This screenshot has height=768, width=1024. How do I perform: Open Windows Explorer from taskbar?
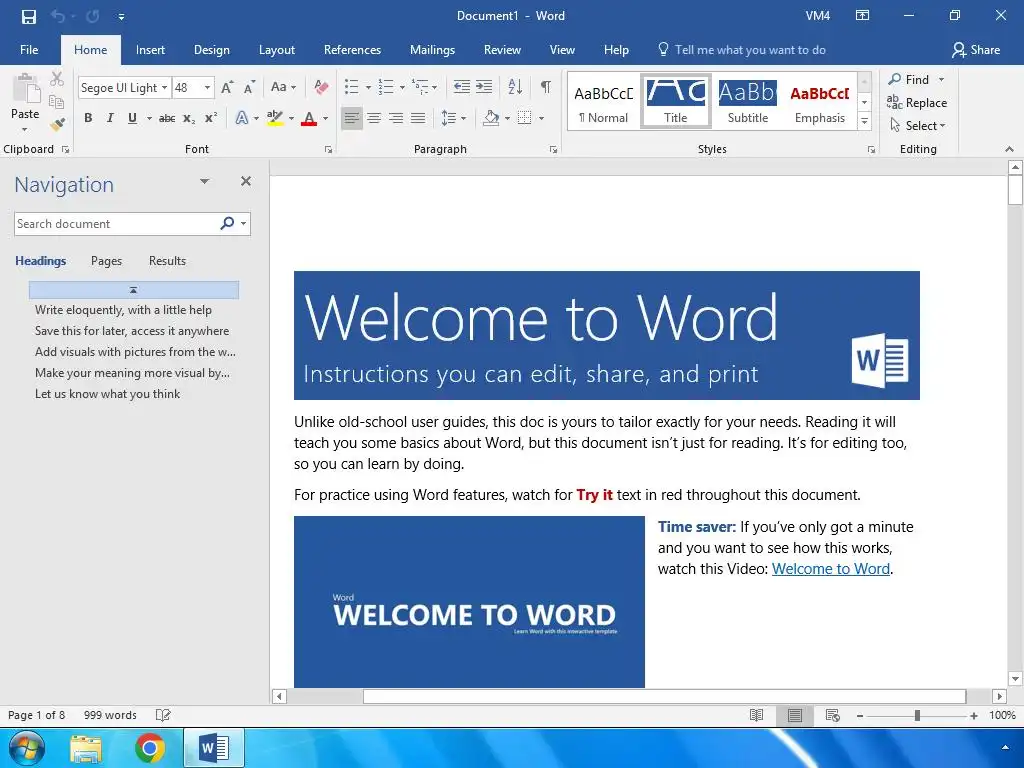coord(86,748)
